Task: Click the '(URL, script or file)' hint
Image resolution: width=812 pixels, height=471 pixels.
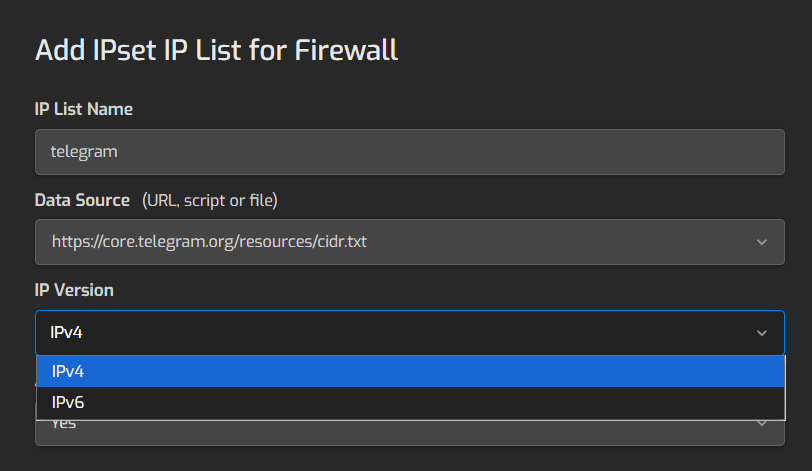Action: pos(209,200)
